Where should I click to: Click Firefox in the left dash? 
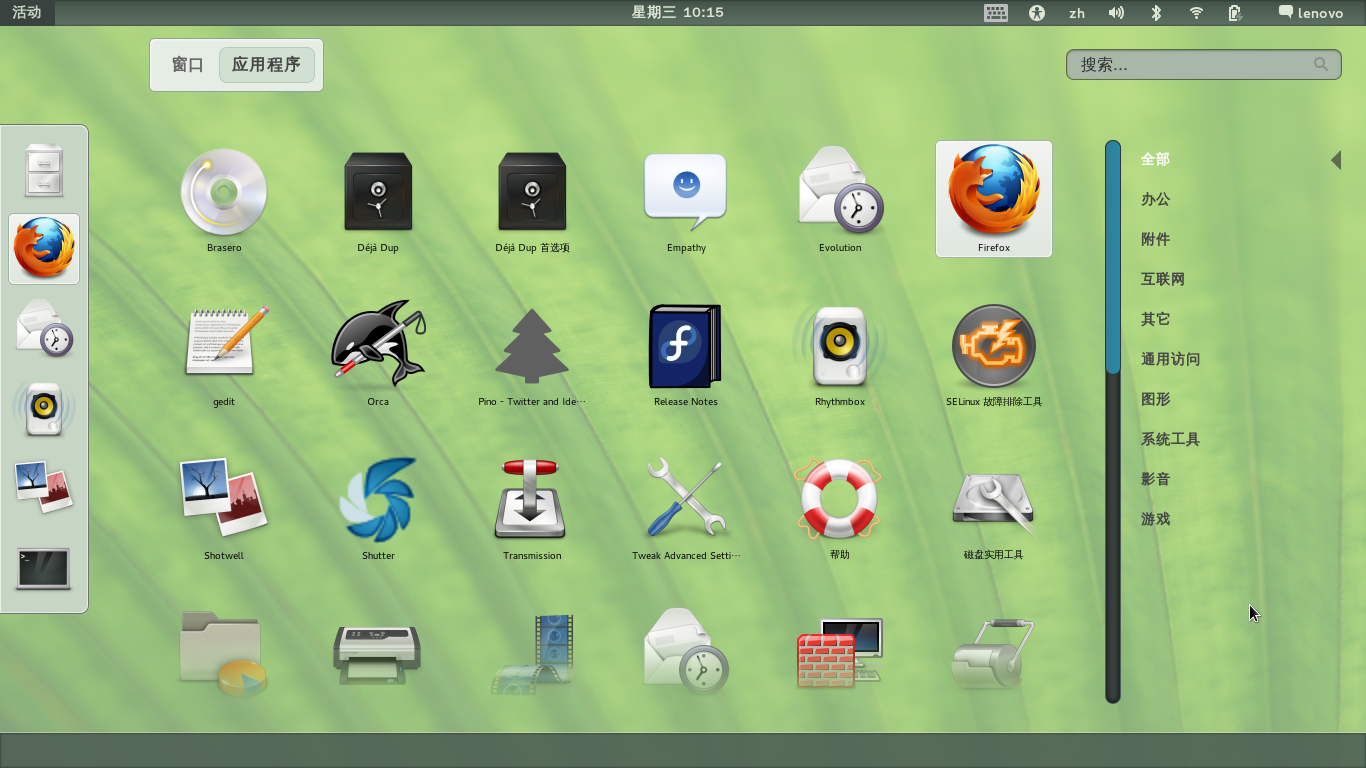click(x=44, y=249)
